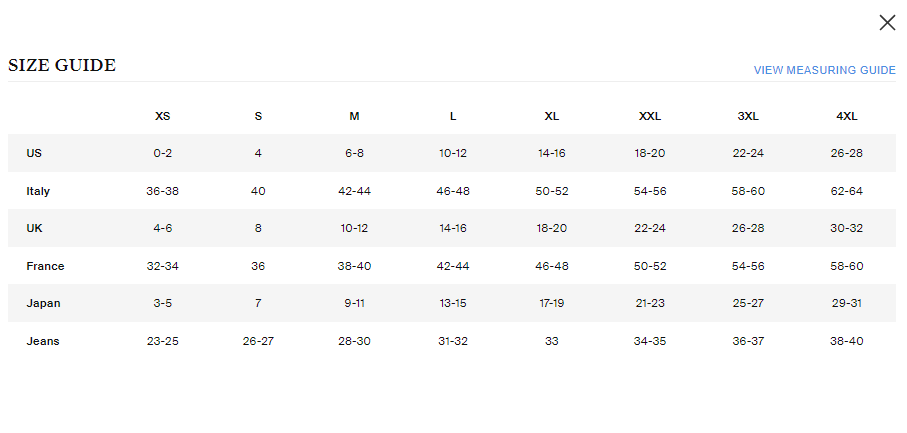The image size is (907, 433).
Task: Click the Japan row label
Action: [x=43, y=303]
